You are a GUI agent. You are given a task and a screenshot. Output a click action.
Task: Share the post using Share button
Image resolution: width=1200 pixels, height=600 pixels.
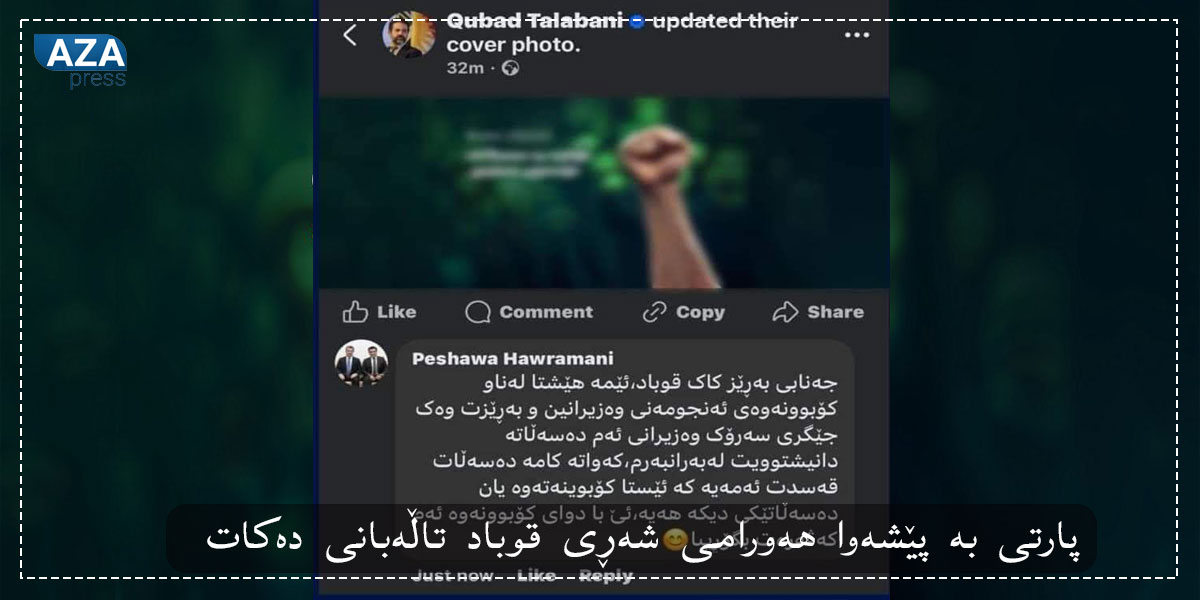[x=818, y=312]
